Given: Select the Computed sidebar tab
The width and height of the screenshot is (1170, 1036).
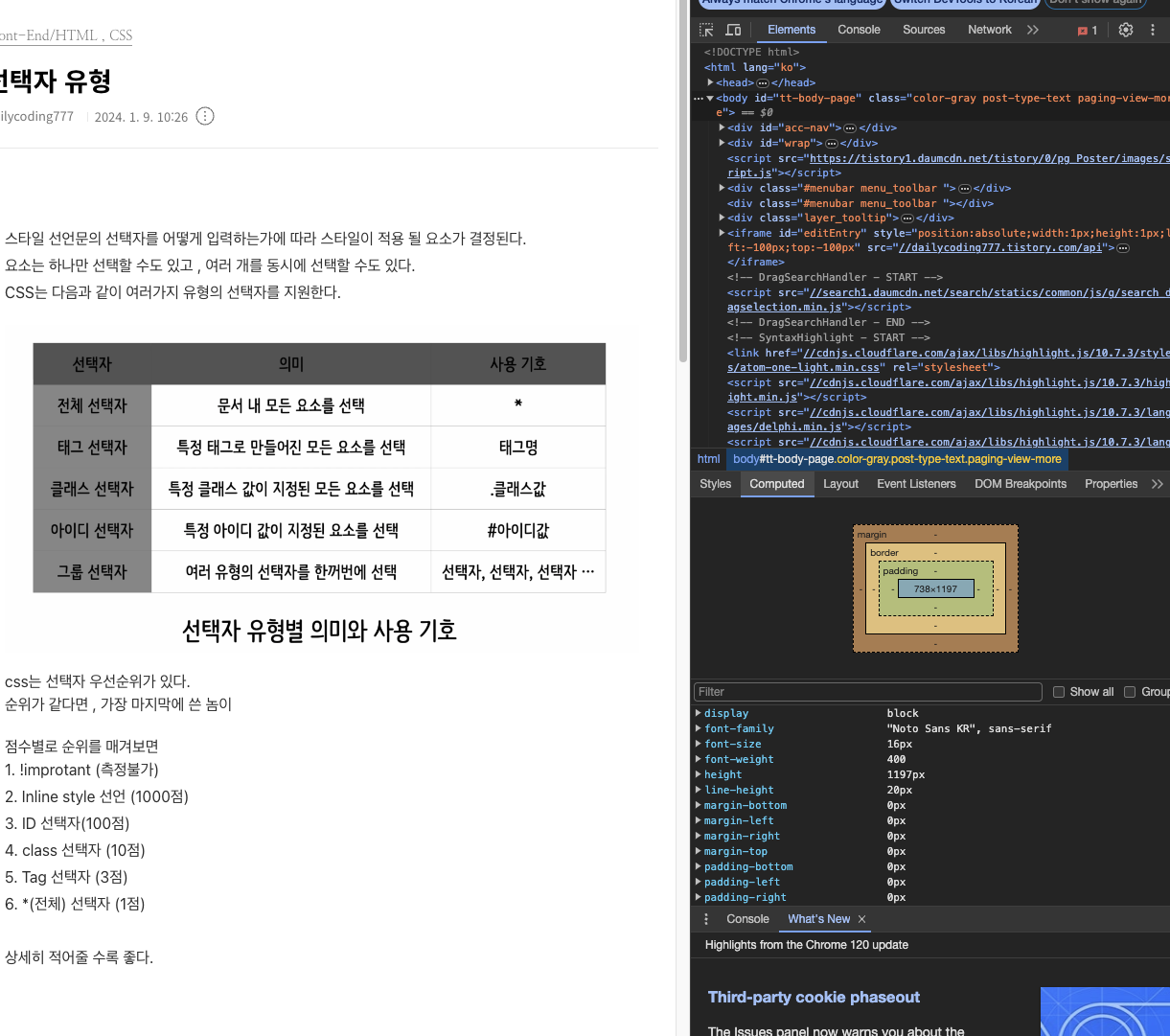Looking at the screenshot, I should point(777,484).
